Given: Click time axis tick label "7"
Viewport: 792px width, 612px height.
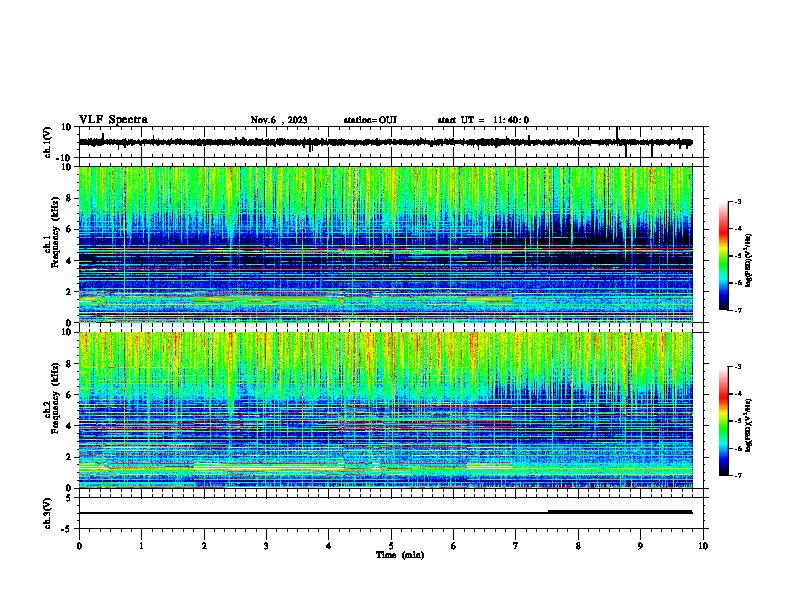Looking at the screenshot, I should [516, 546].
